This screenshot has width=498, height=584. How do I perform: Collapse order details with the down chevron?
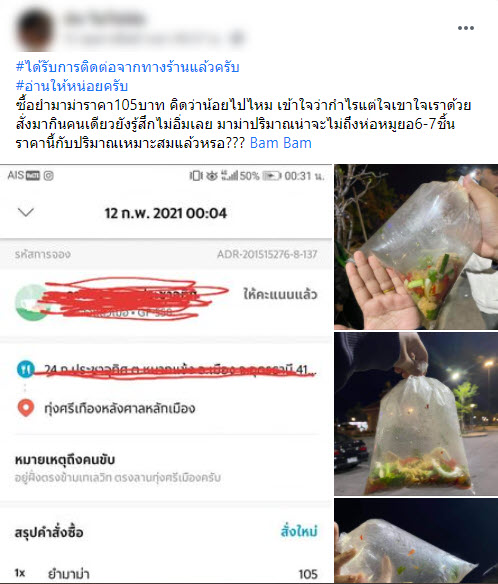(x=26, y=212)
